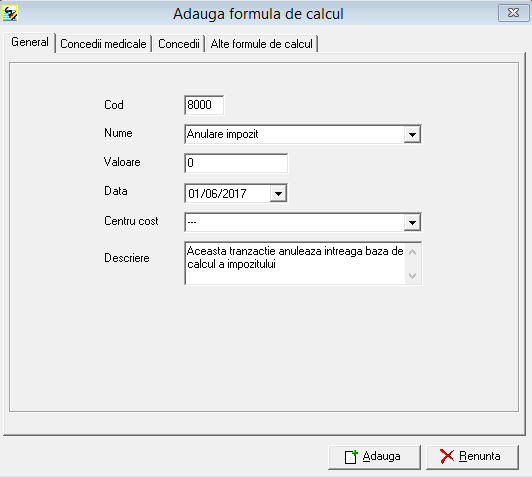Select the General tab
This screenshot has width=532, height=477.
click(x=30, y=42)
